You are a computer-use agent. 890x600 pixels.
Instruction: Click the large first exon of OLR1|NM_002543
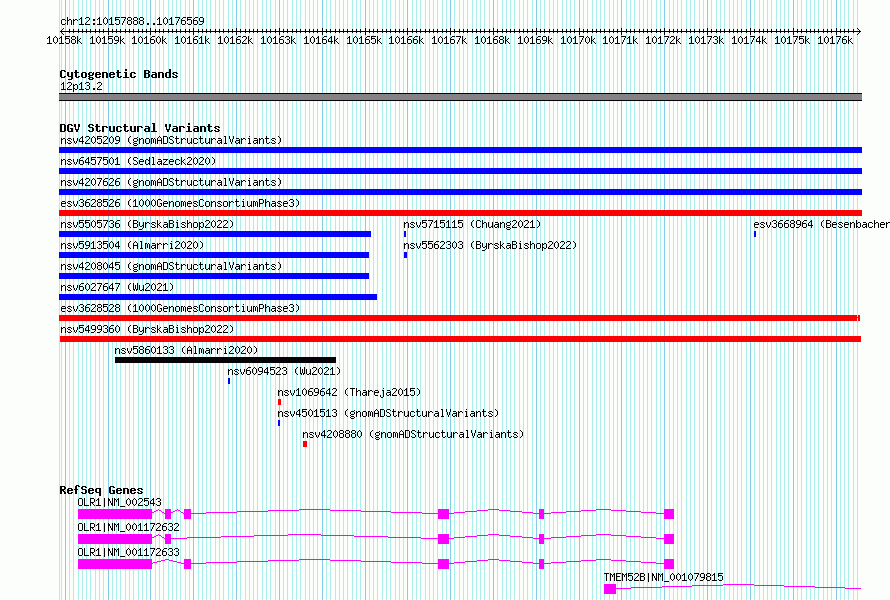tap(115, 514)
